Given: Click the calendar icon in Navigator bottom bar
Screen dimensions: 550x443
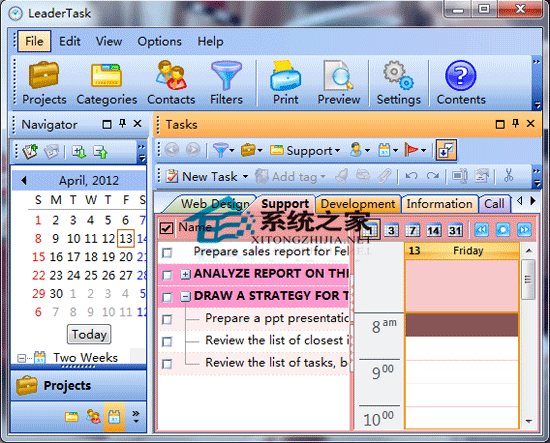Looking at the screenshot, I should point(114,417).
